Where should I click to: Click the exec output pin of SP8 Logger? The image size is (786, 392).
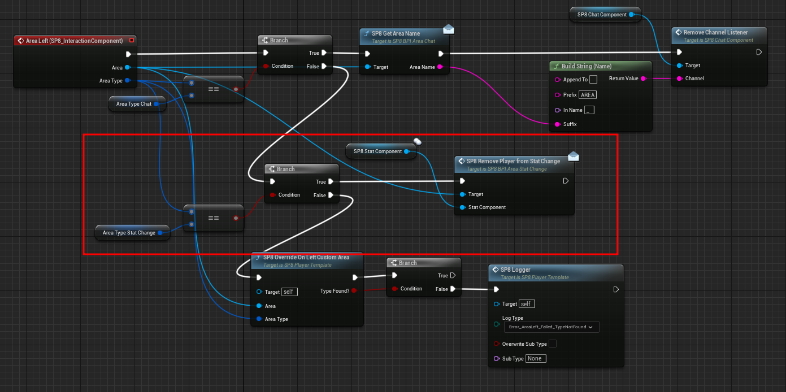click(x=616, y=289)
